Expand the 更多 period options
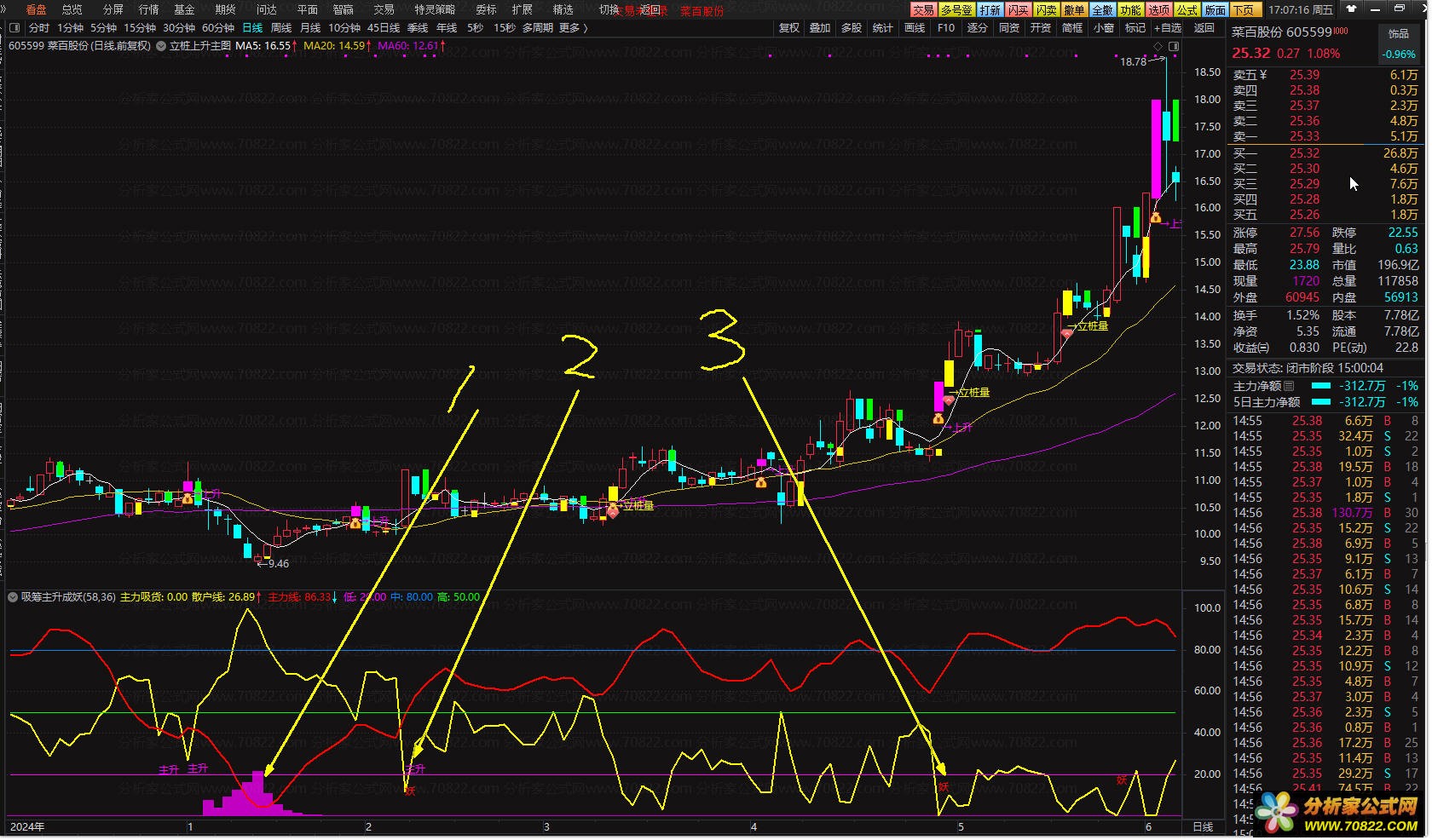This screenshot has height=840, width=1432. [x=574, y=28]
